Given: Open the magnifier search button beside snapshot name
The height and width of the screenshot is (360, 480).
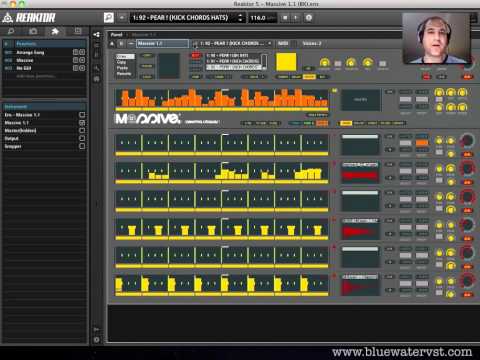Looking at the screenshot, I should (109, 17).
